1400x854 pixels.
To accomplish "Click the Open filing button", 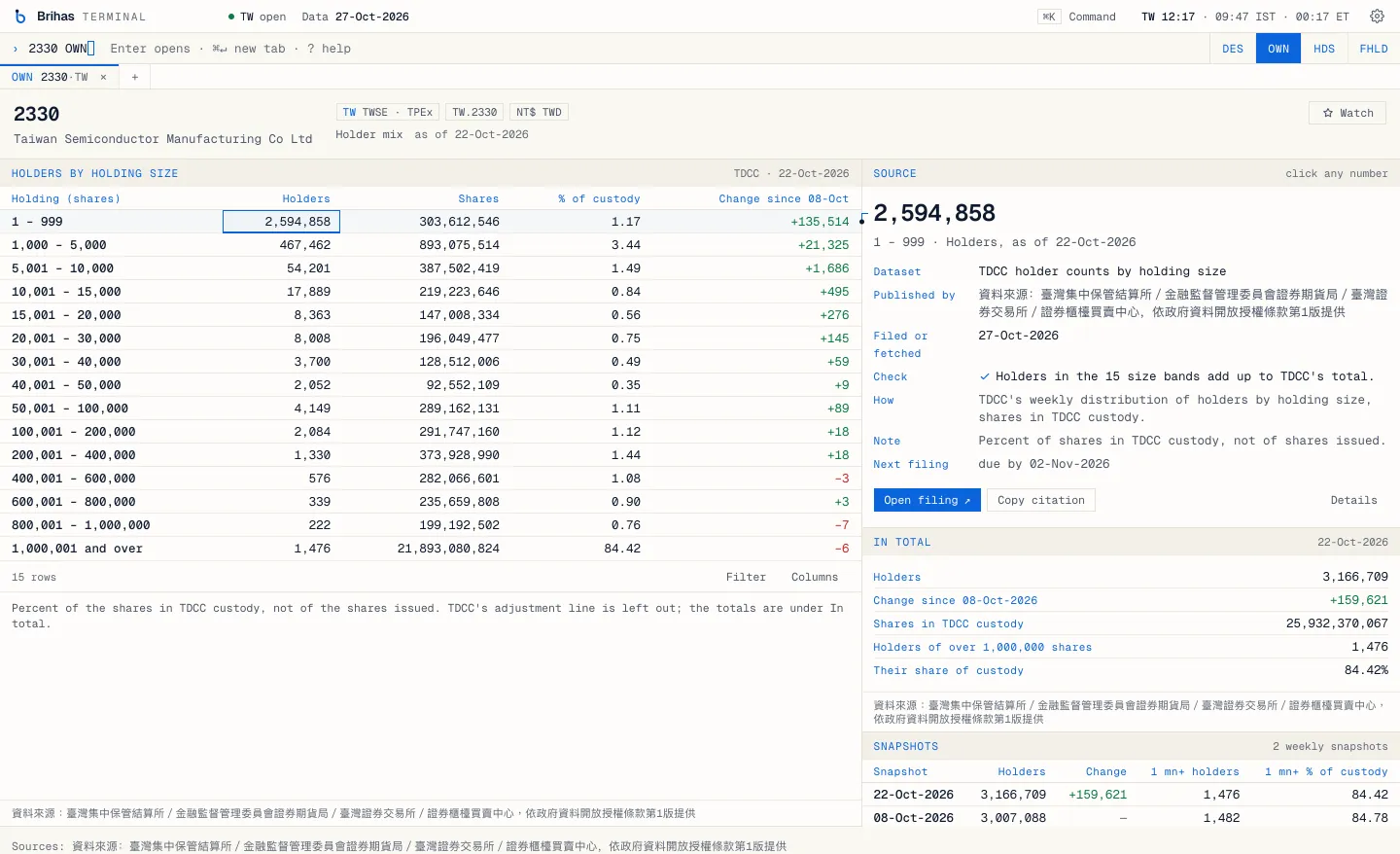I will click(x=927, y=500).
